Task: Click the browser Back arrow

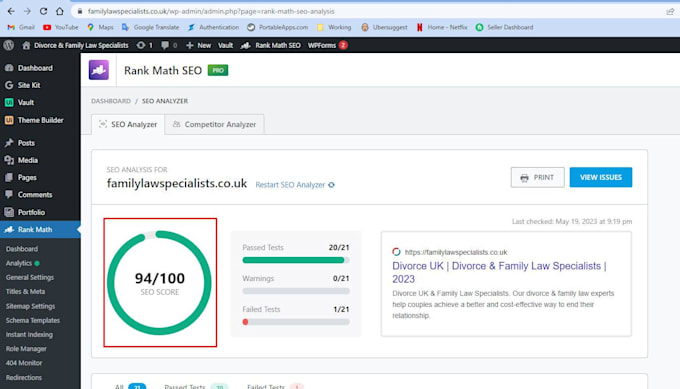Action: pyautogui.click(x=11, y=11)
